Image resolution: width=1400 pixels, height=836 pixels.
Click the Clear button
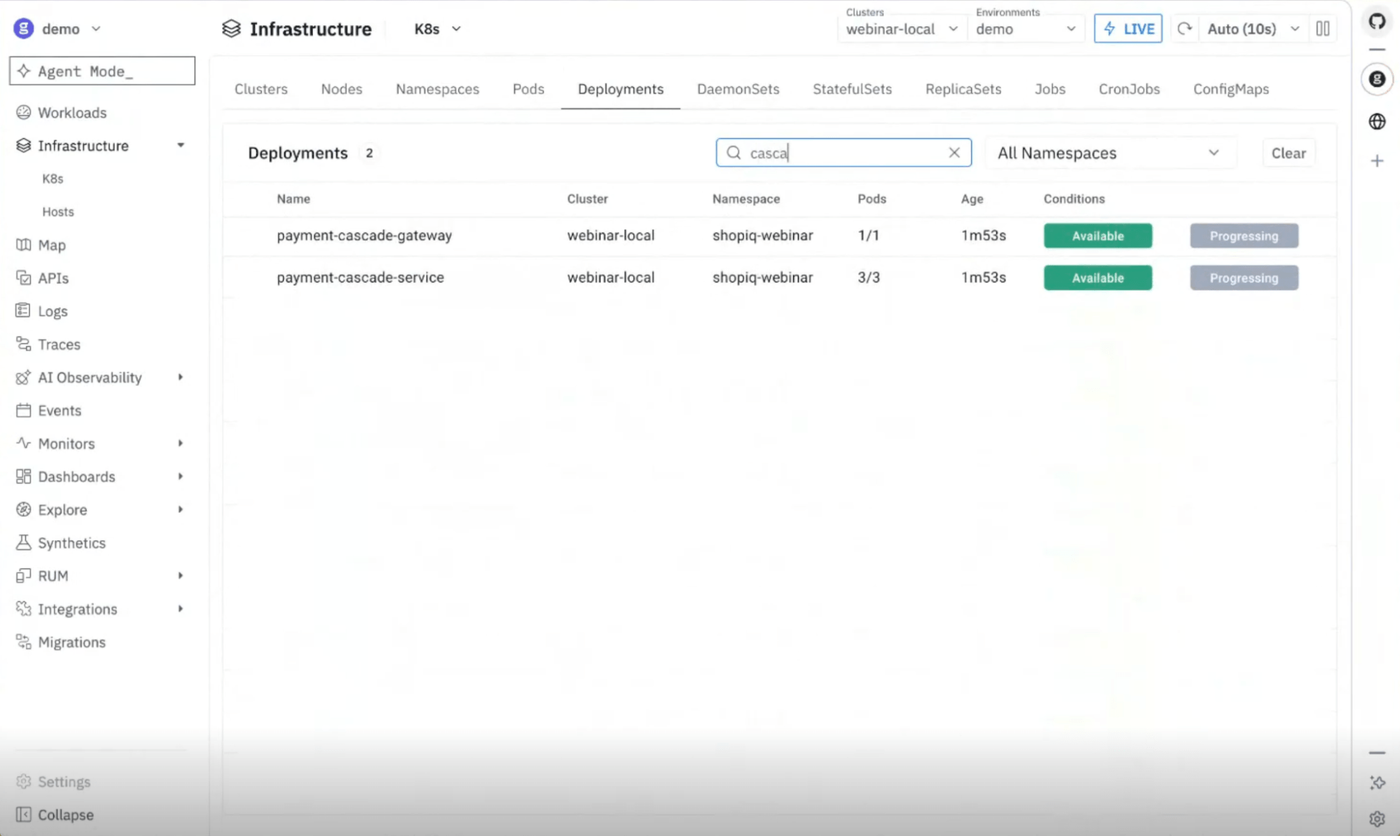(x=1288, y=153)
